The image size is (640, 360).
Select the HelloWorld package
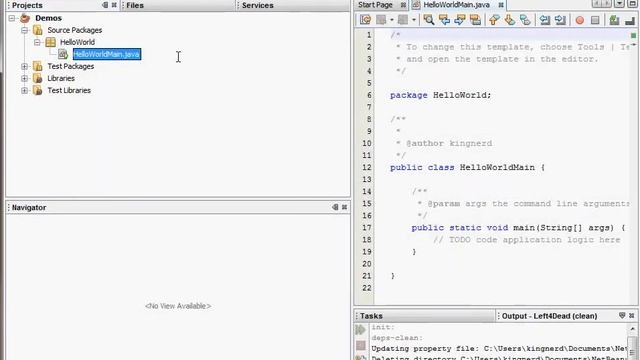pyautogui.click(x=77, y=42)
